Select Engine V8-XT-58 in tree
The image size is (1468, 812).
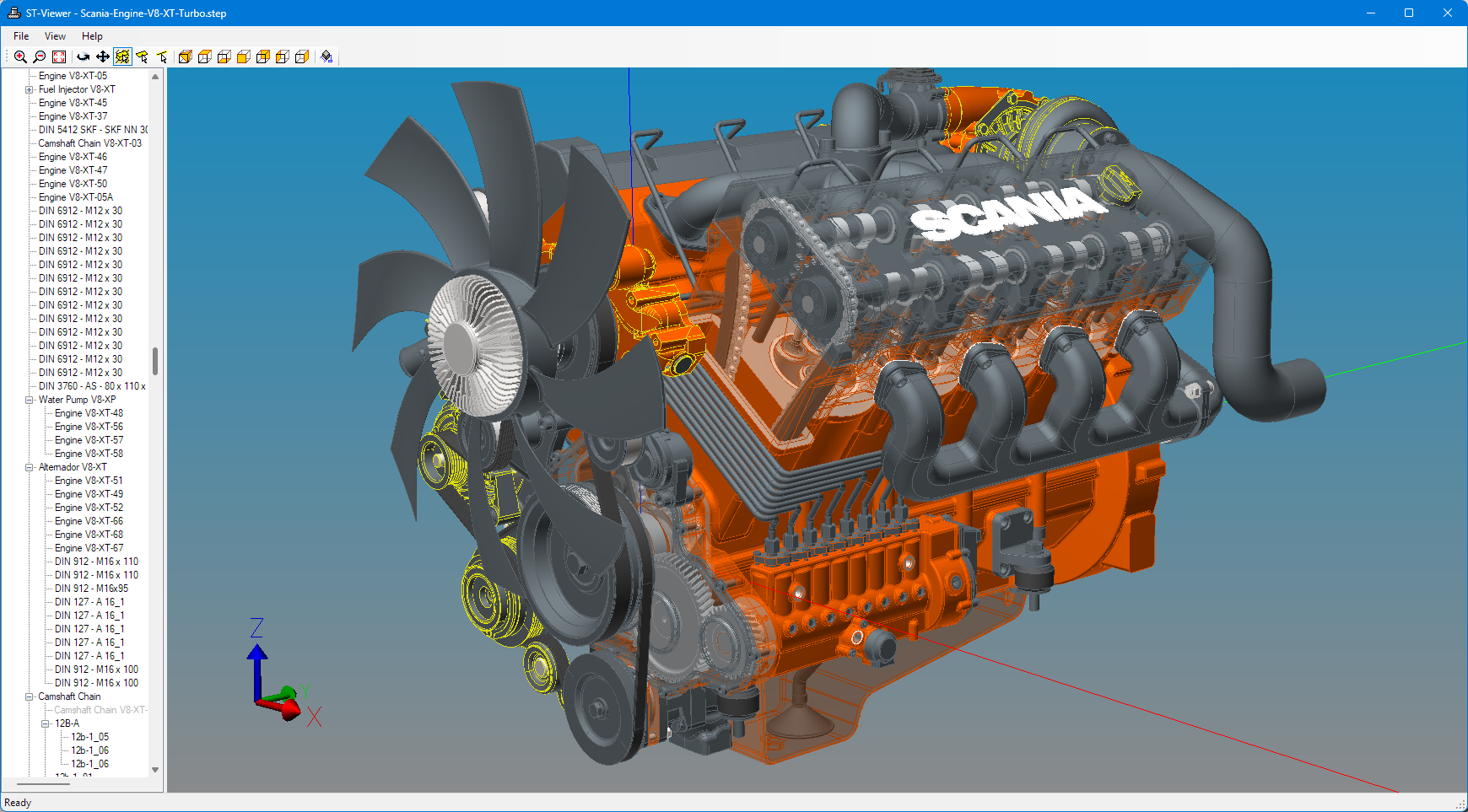pos(89,454)
